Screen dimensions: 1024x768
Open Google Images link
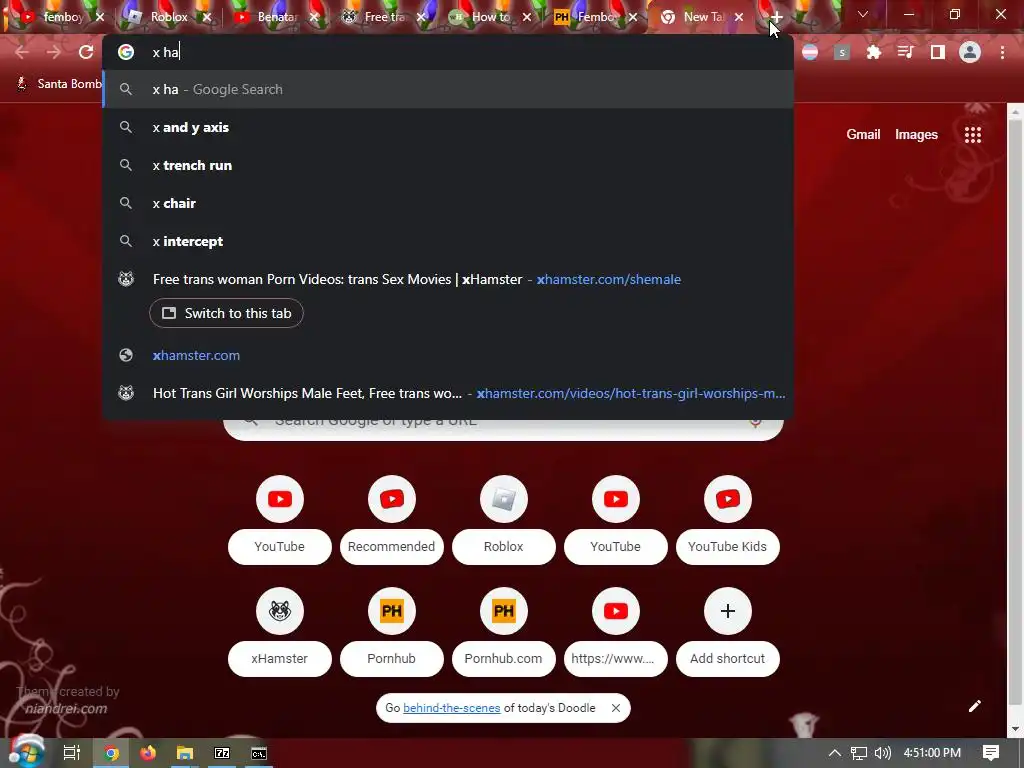(x=916, y=135)
